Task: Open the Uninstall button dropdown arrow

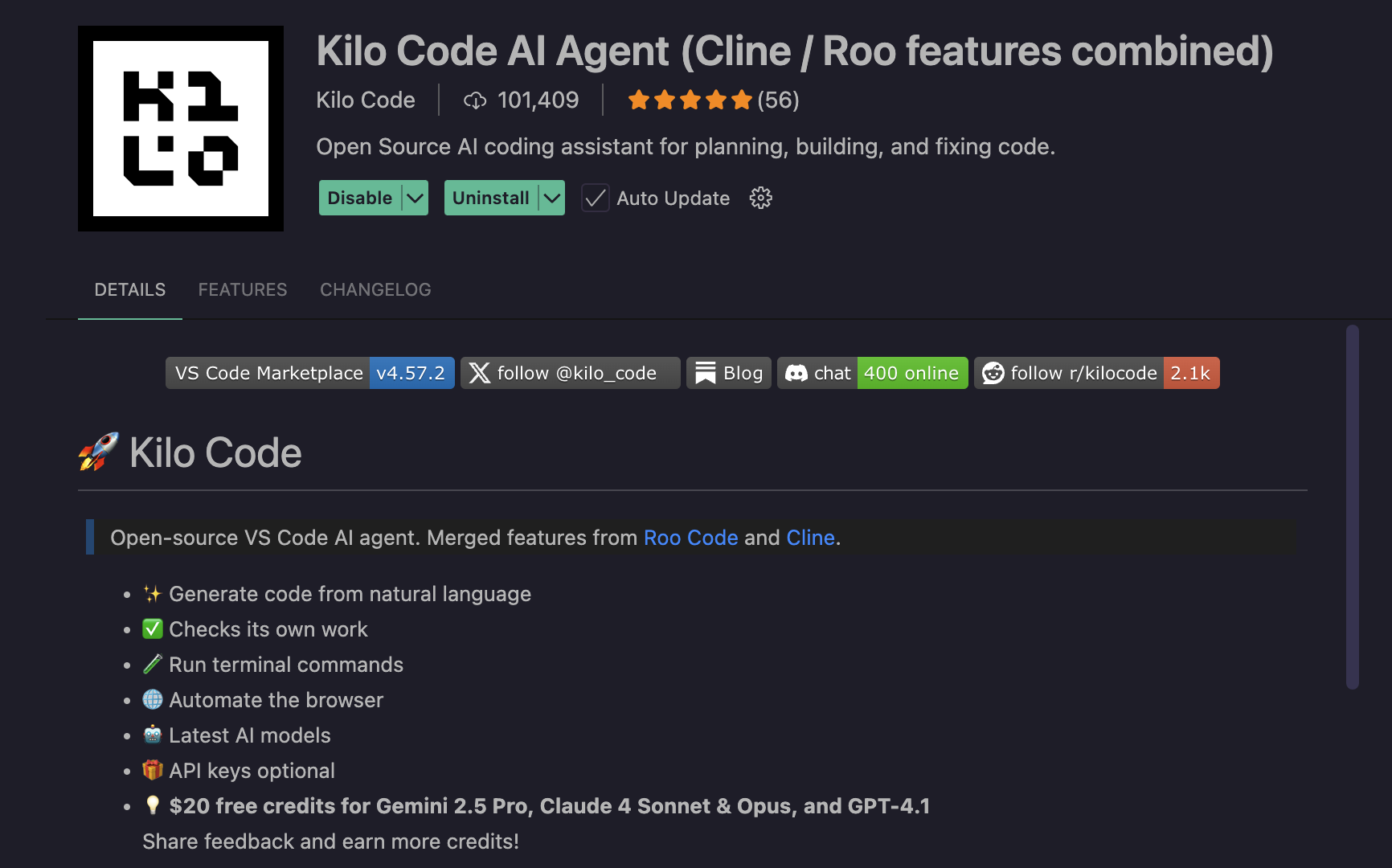Action: pos(551,198)
